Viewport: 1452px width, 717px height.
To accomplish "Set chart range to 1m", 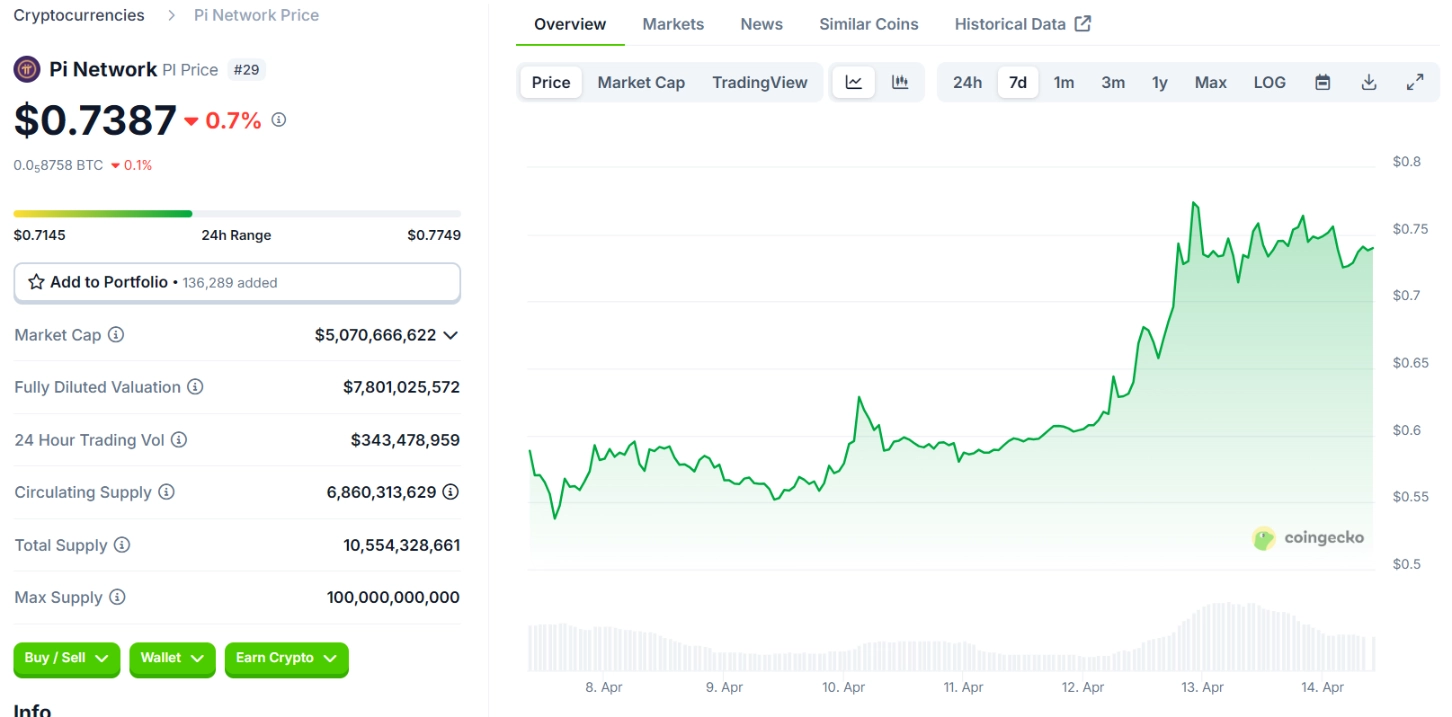I will (x=1064, y=82).
